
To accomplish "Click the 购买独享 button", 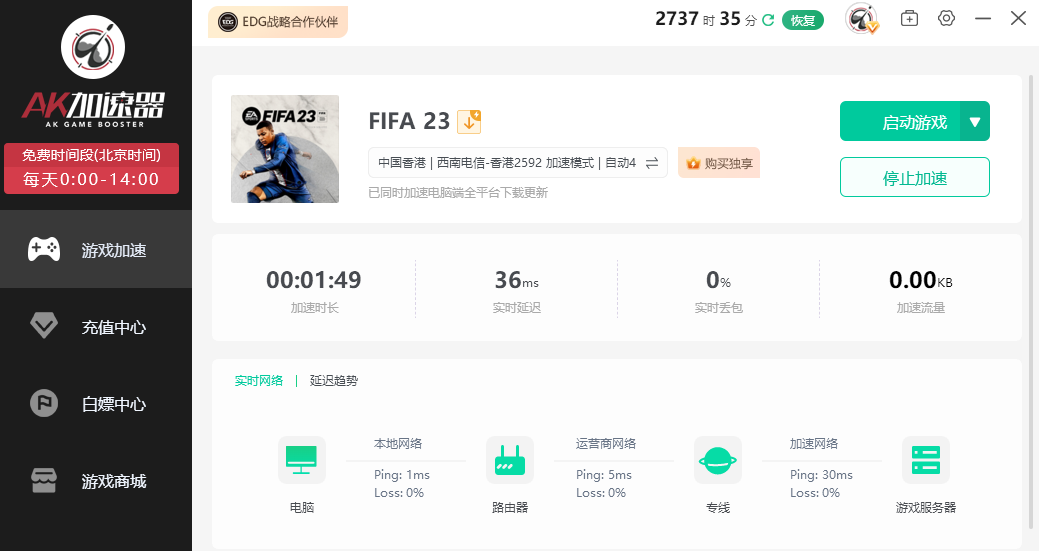I will (x=719, y=163).
